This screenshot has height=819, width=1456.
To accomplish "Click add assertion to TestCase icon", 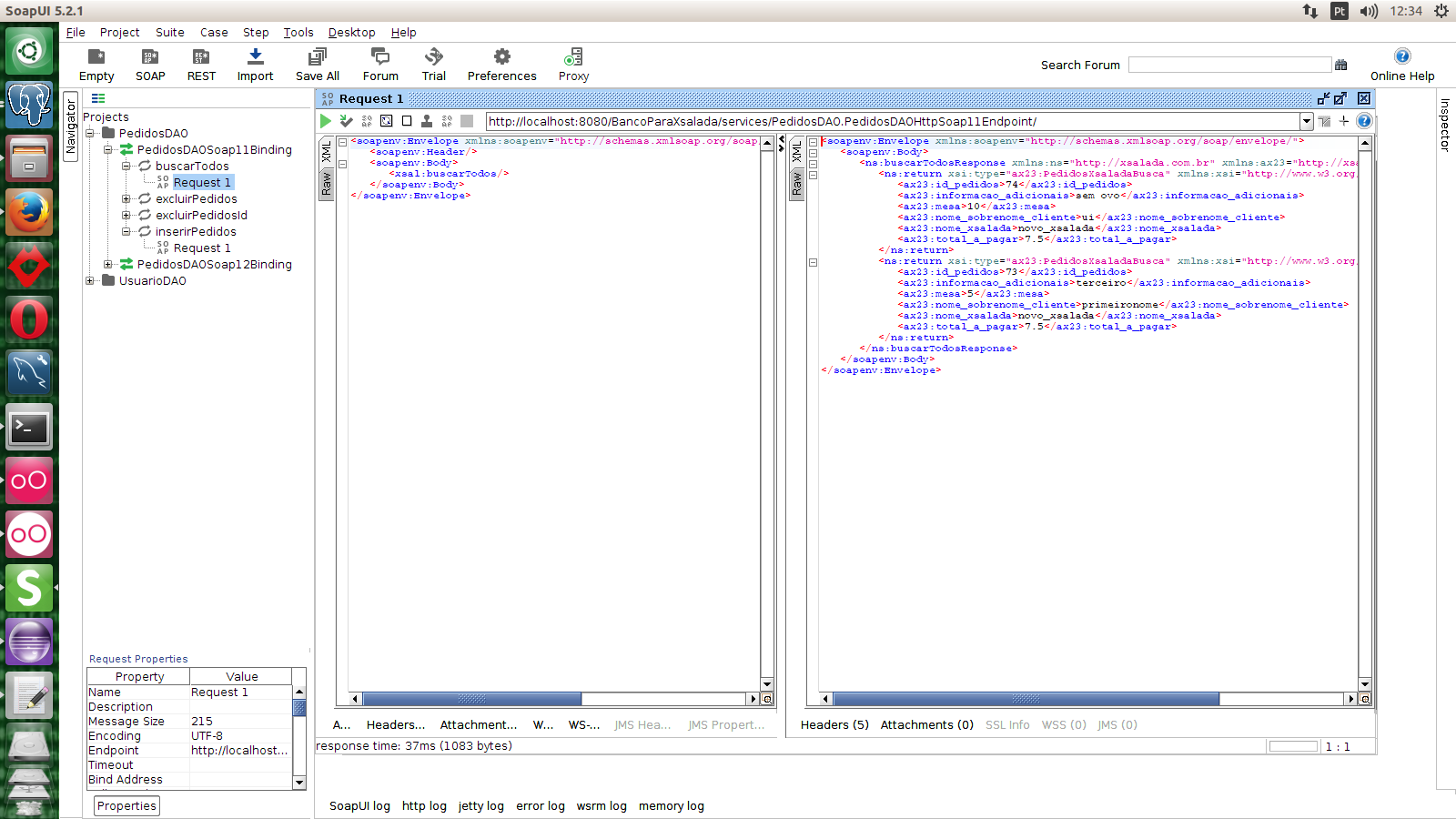I will coord(346,121).
